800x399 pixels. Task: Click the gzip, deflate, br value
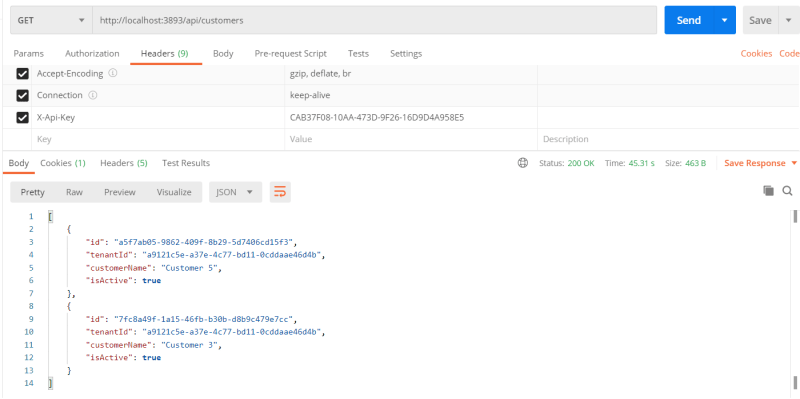coord(320,74)
